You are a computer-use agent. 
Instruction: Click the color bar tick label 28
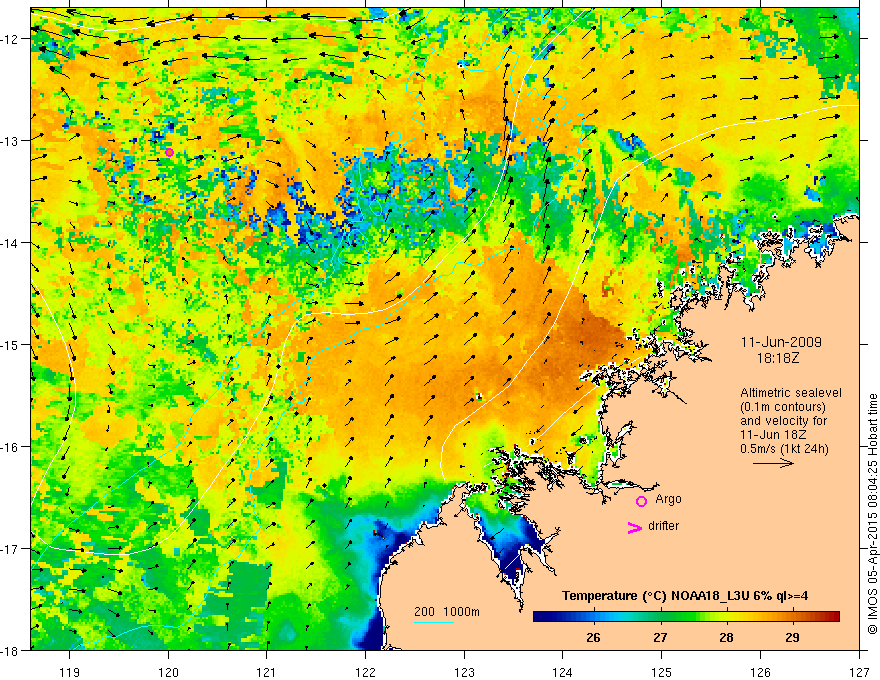pyautogui.click(x=726, y=638)
